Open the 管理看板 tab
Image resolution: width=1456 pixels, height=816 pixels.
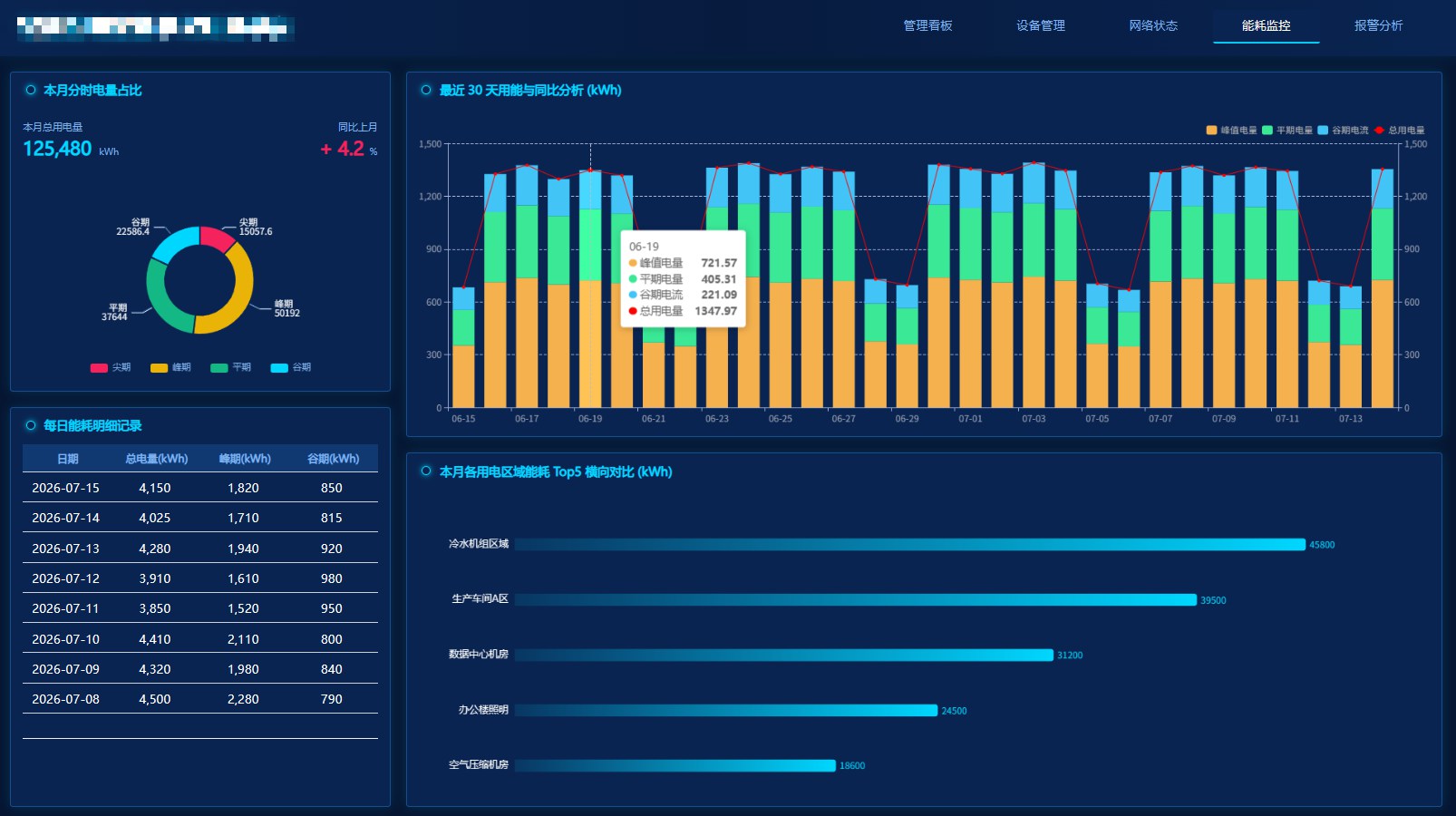[927, 25]
